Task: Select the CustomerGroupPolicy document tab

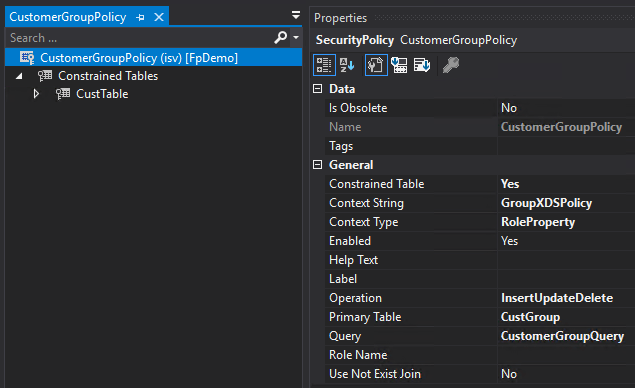Action: click(x=68, y=17)
